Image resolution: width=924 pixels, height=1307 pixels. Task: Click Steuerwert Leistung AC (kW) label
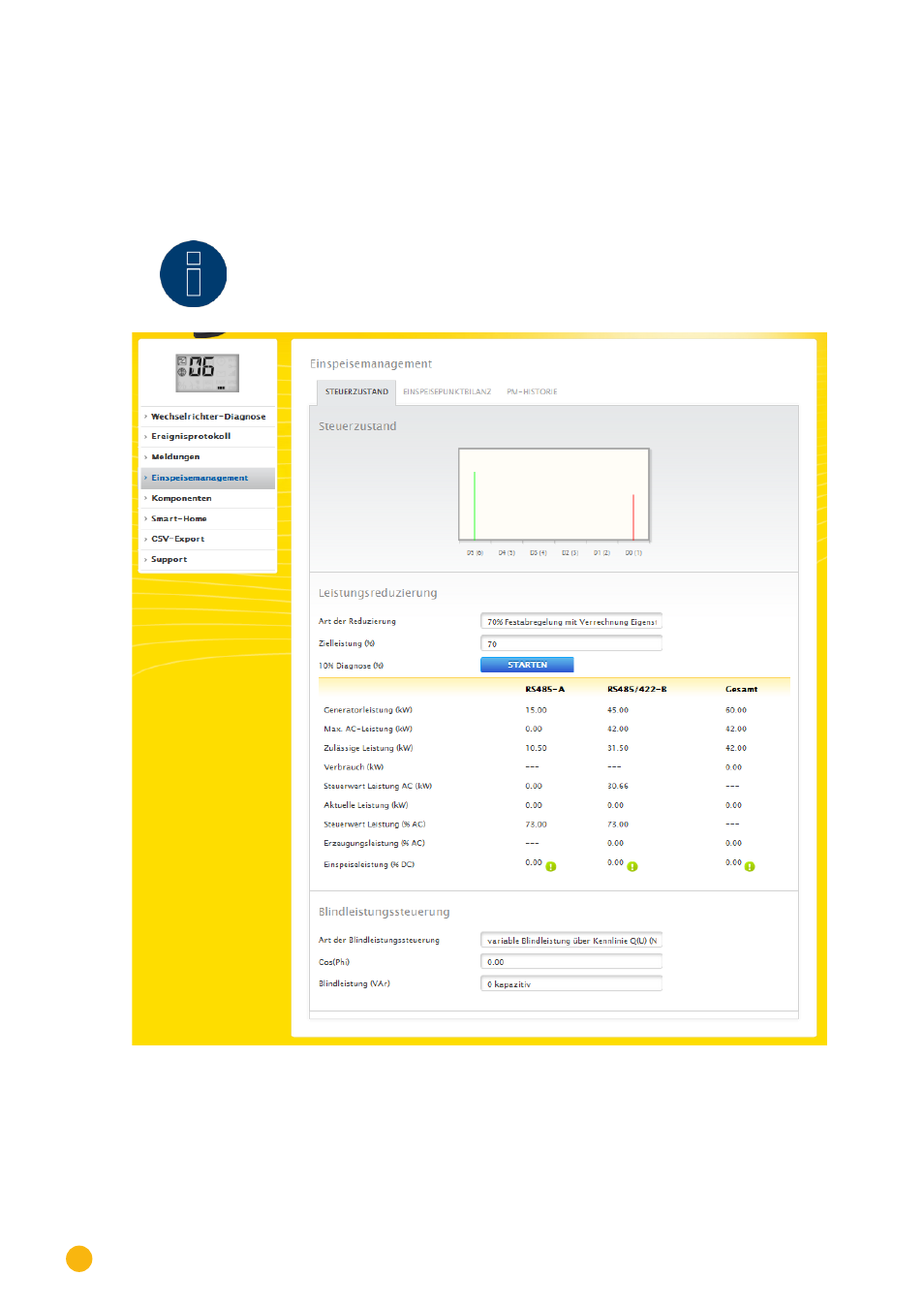pos(378,786)
